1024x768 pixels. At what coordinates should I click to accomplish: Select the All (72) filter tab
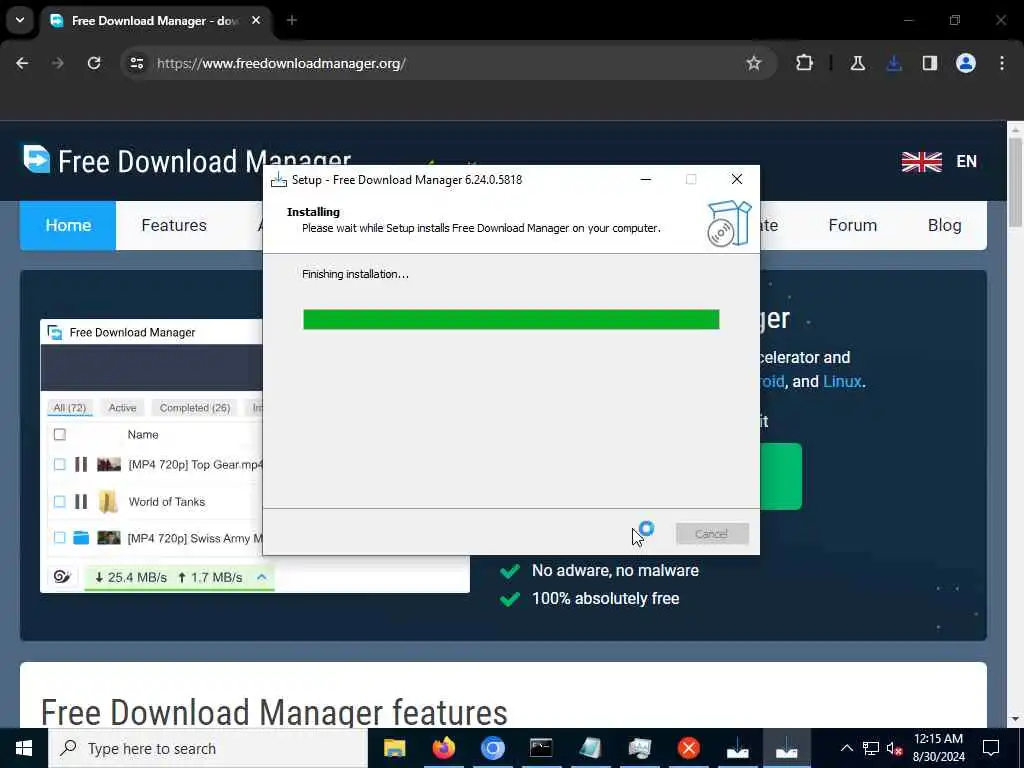click(x=70, y=408)
